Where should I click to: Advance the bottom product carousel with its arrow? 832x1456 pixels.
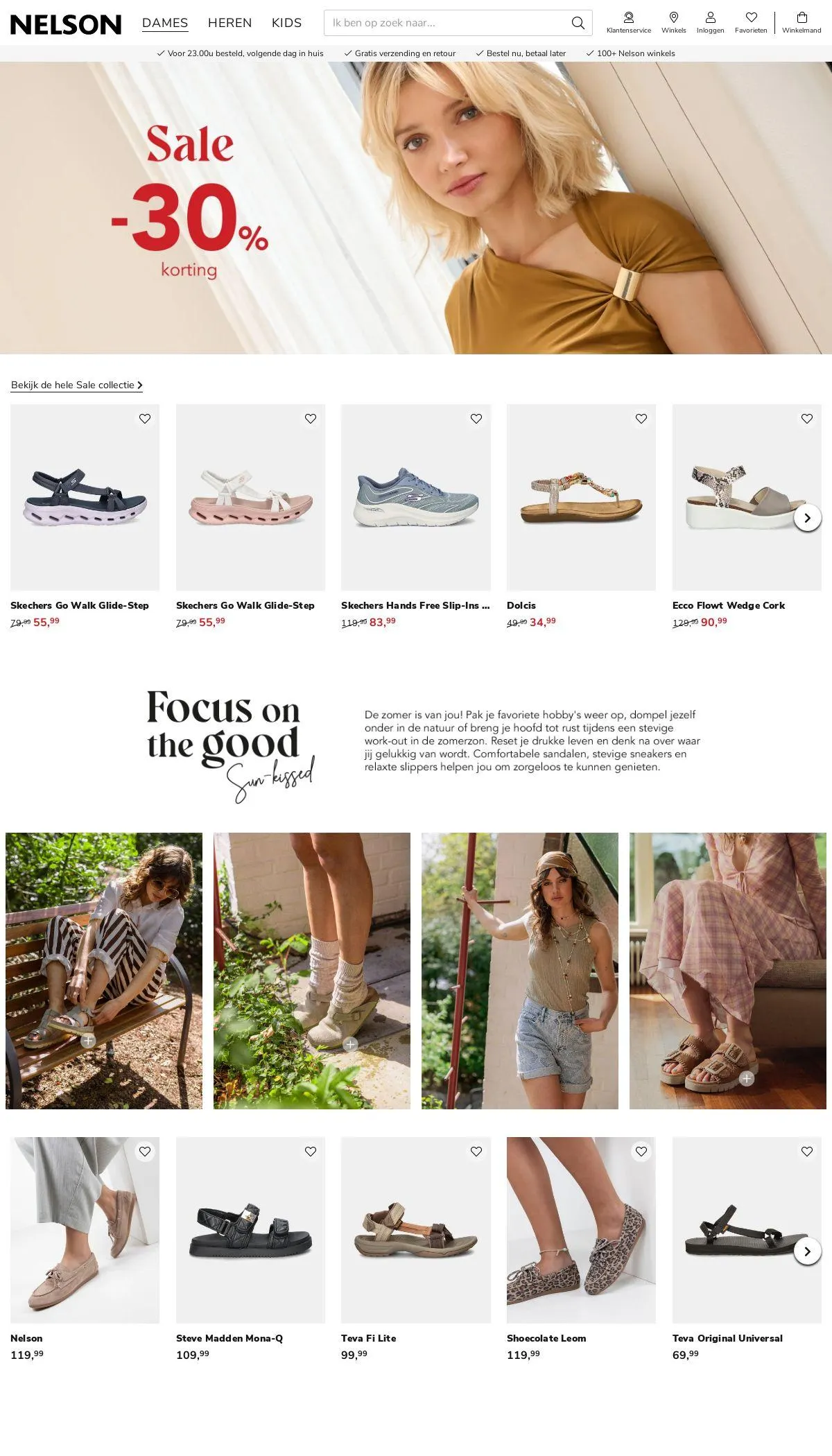pos(807,1251)
